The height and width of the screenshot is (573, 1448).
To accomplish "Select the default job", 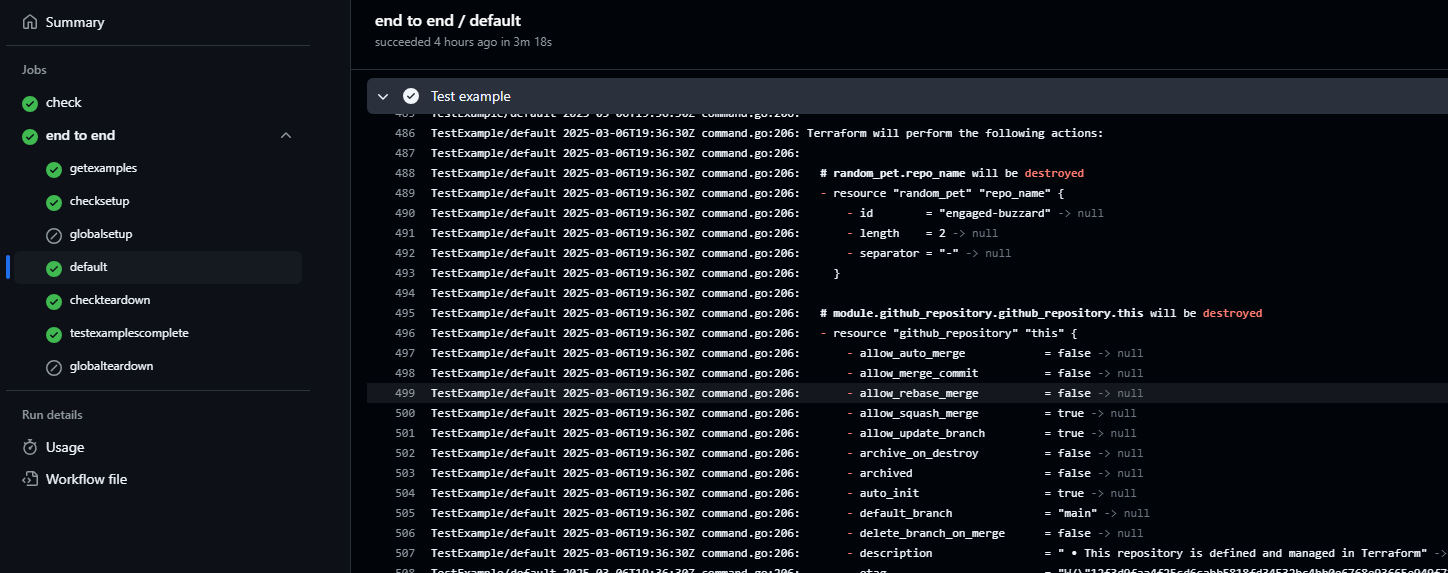I will [x=158, y=267].
